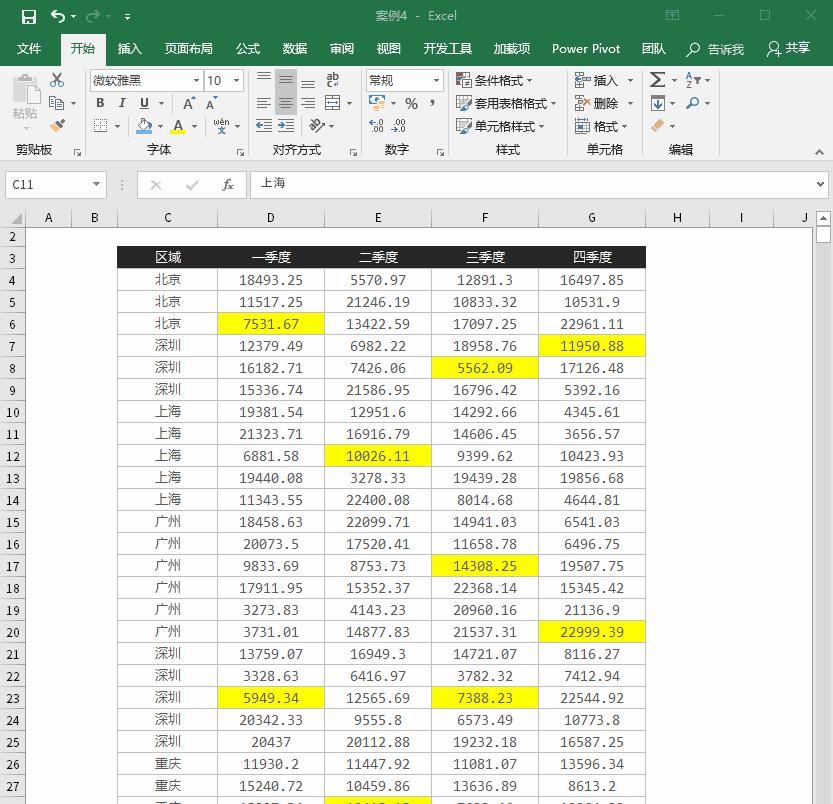Click the 告诉我 search box

(715, 49)
